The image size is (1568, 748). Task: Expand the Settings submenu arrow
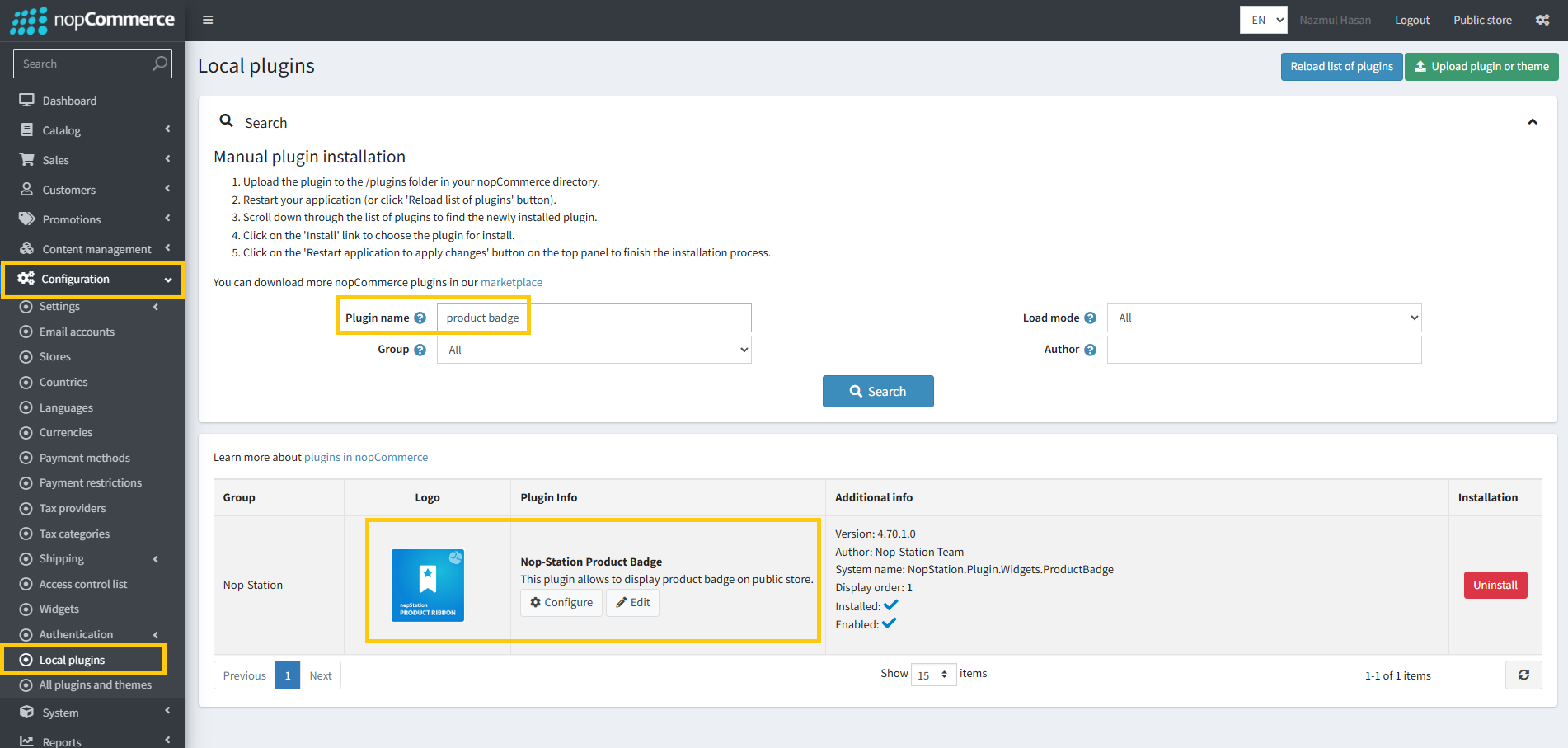coord(156,307)
